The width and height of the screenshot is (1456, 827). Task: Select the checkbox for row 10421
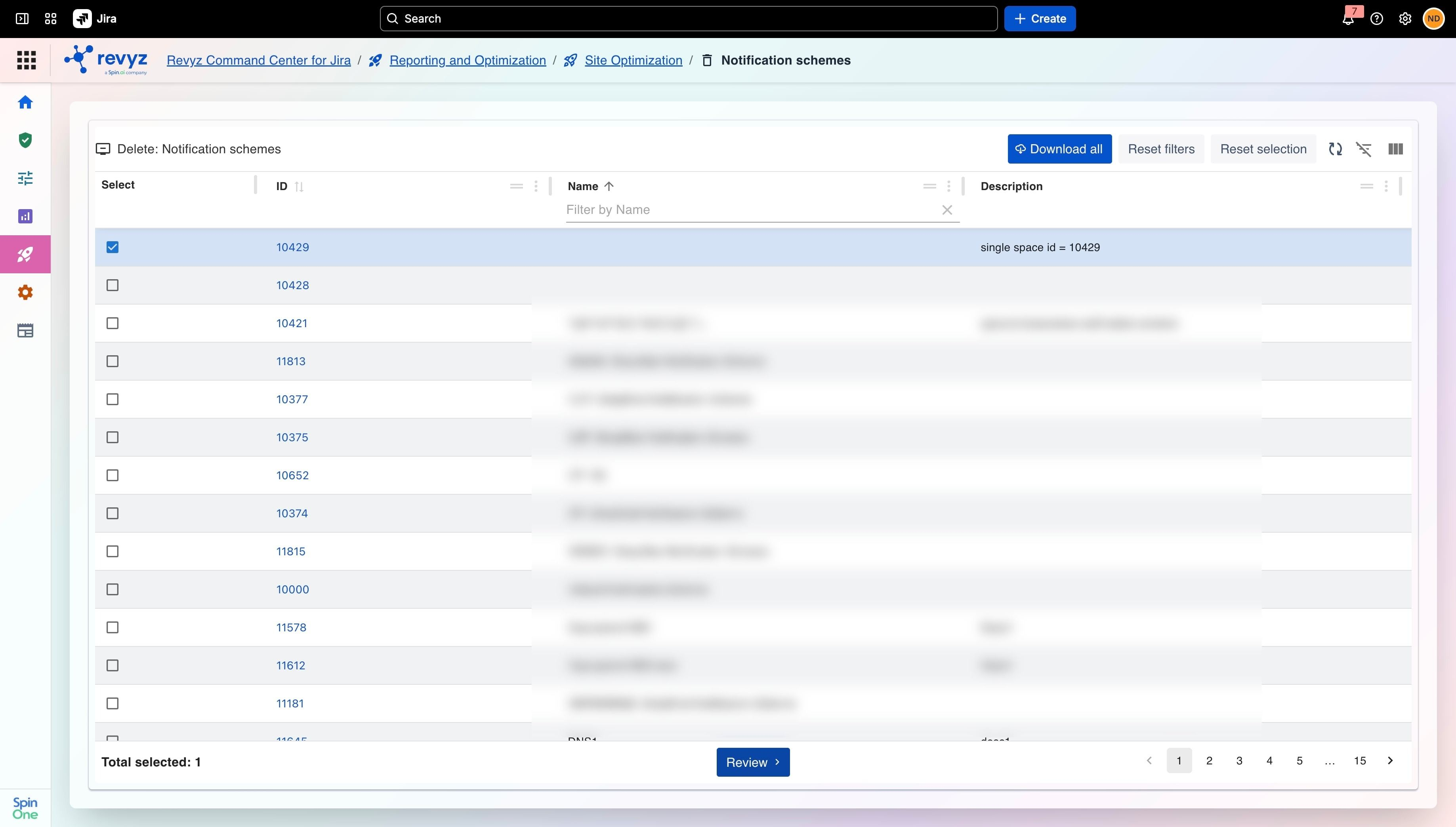(x=113, y=323)
